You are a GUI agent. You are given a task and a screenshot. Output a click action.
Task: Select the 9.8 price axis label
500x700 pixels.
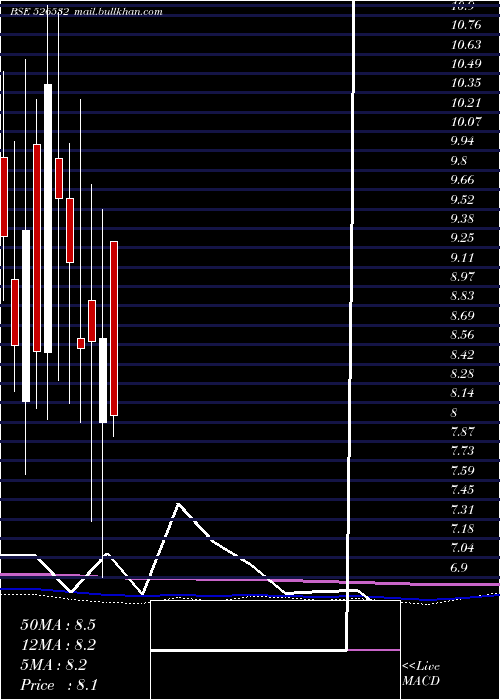click(x=459, y=161)
